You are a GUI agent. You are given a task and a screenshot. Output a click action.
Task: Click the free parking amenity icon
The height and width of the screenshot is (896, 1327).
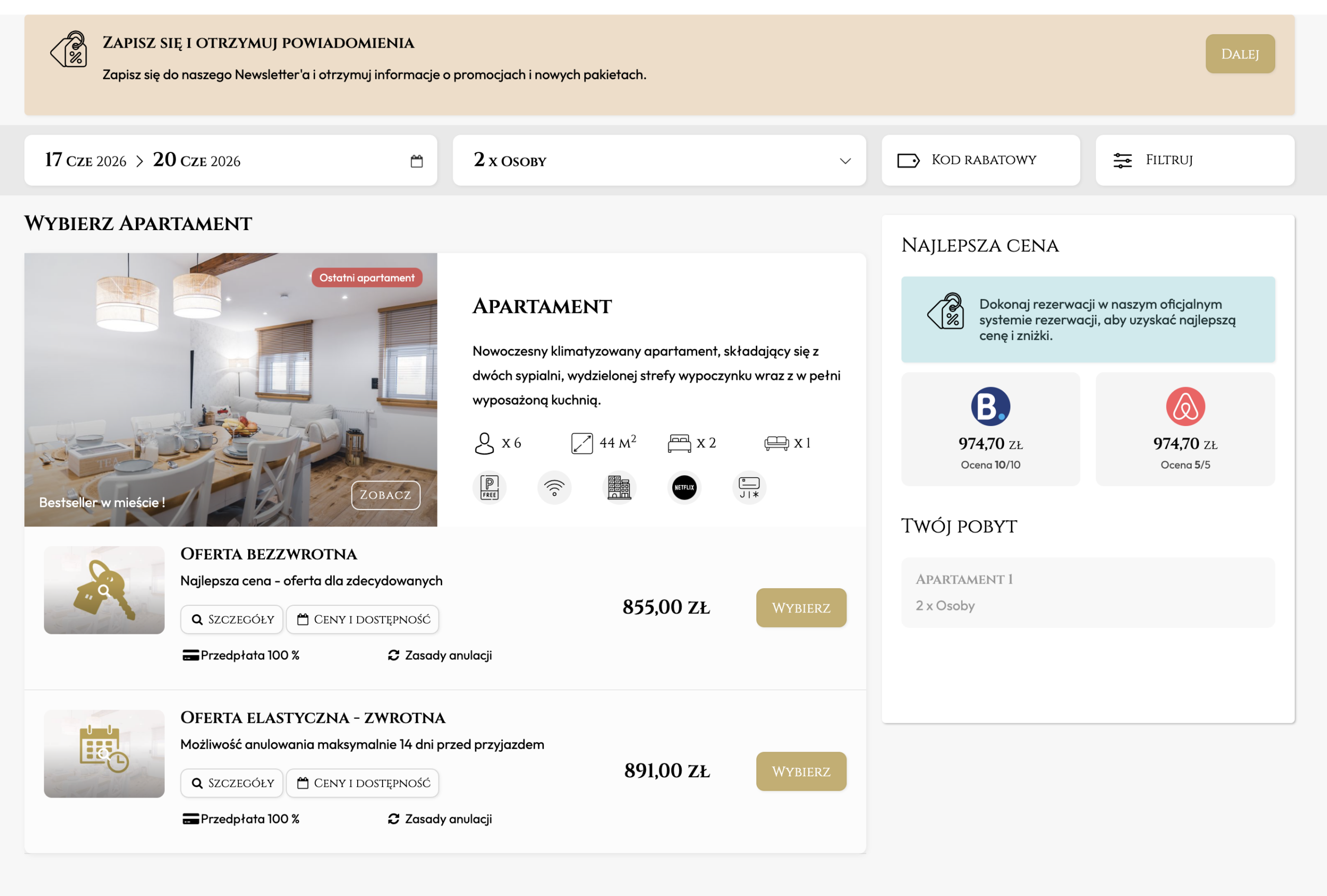[489, 487]
